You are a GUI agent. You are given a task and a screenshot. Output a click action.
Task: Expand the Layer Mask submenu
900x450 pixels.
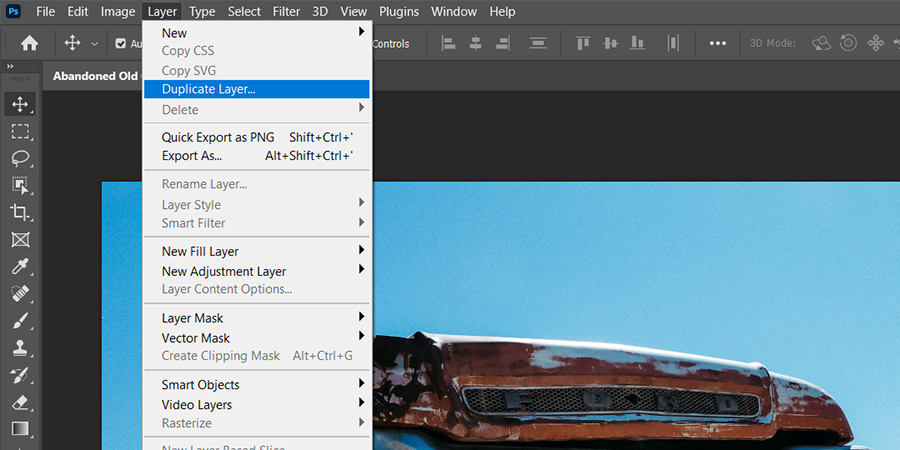point(257,318)
